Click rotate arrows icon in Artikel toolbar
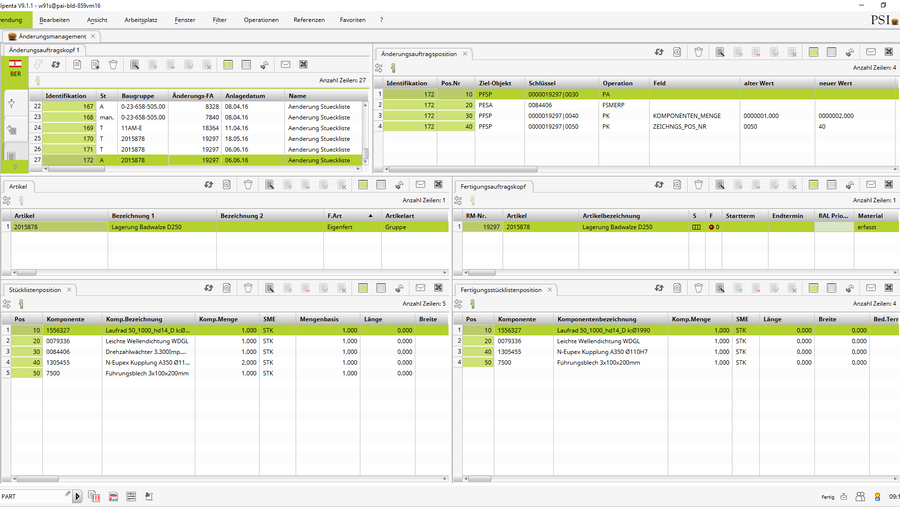The width and height of the screenshot is (900, 507). click(399, 185)
